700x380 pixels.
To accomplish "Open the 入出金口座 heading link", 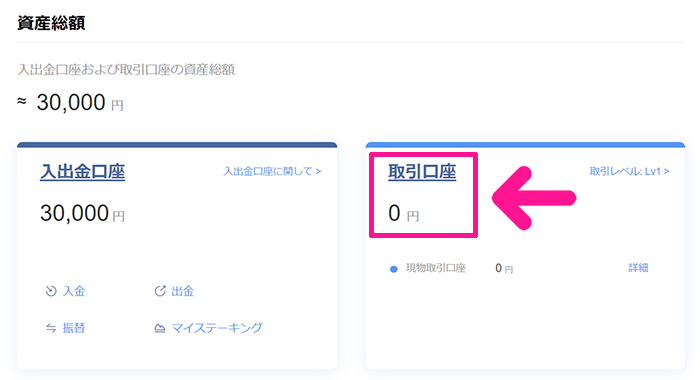I will [83, 172].
